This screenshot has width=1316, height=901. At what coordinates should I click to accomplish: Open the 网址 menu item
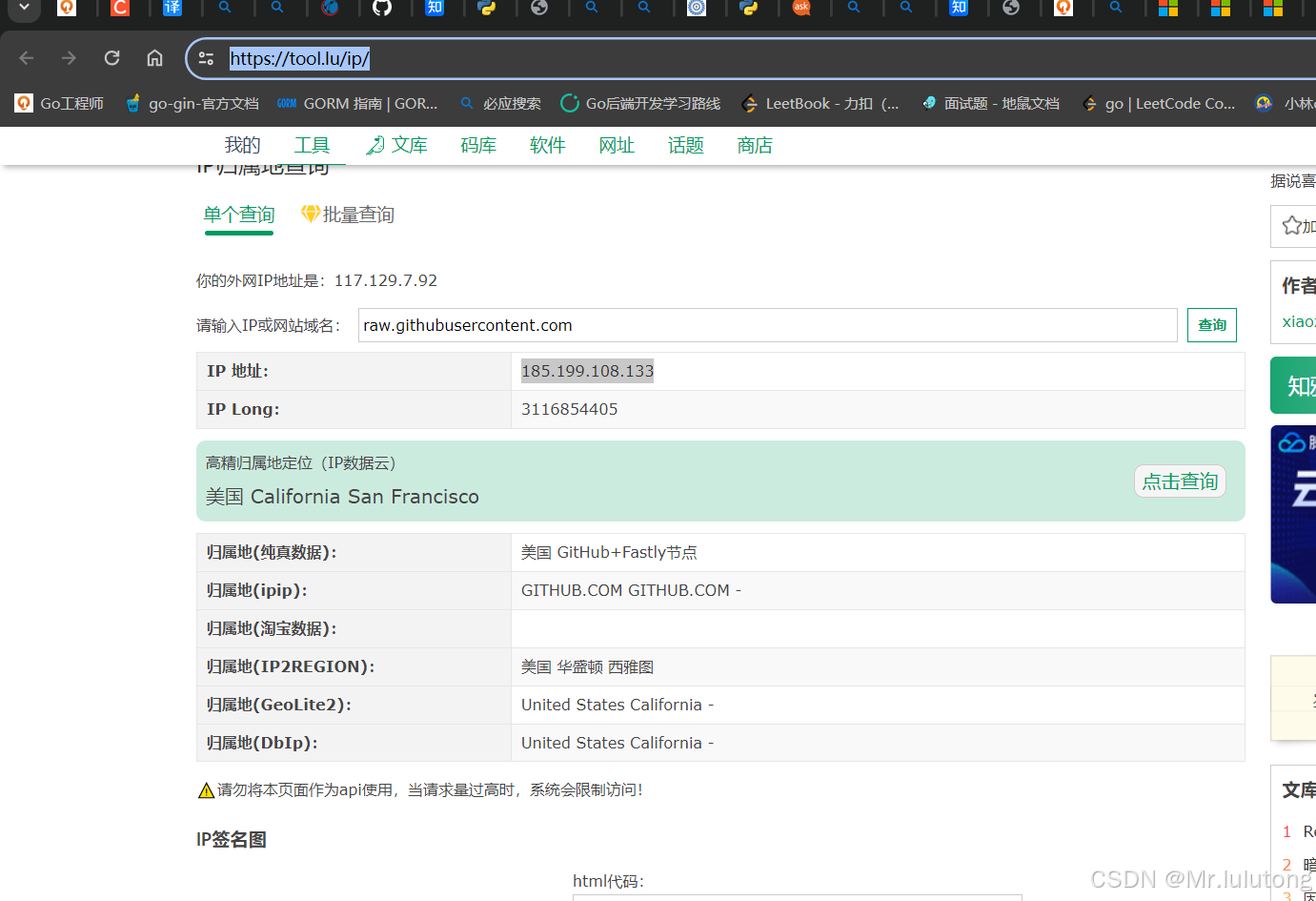click(617, 145)
